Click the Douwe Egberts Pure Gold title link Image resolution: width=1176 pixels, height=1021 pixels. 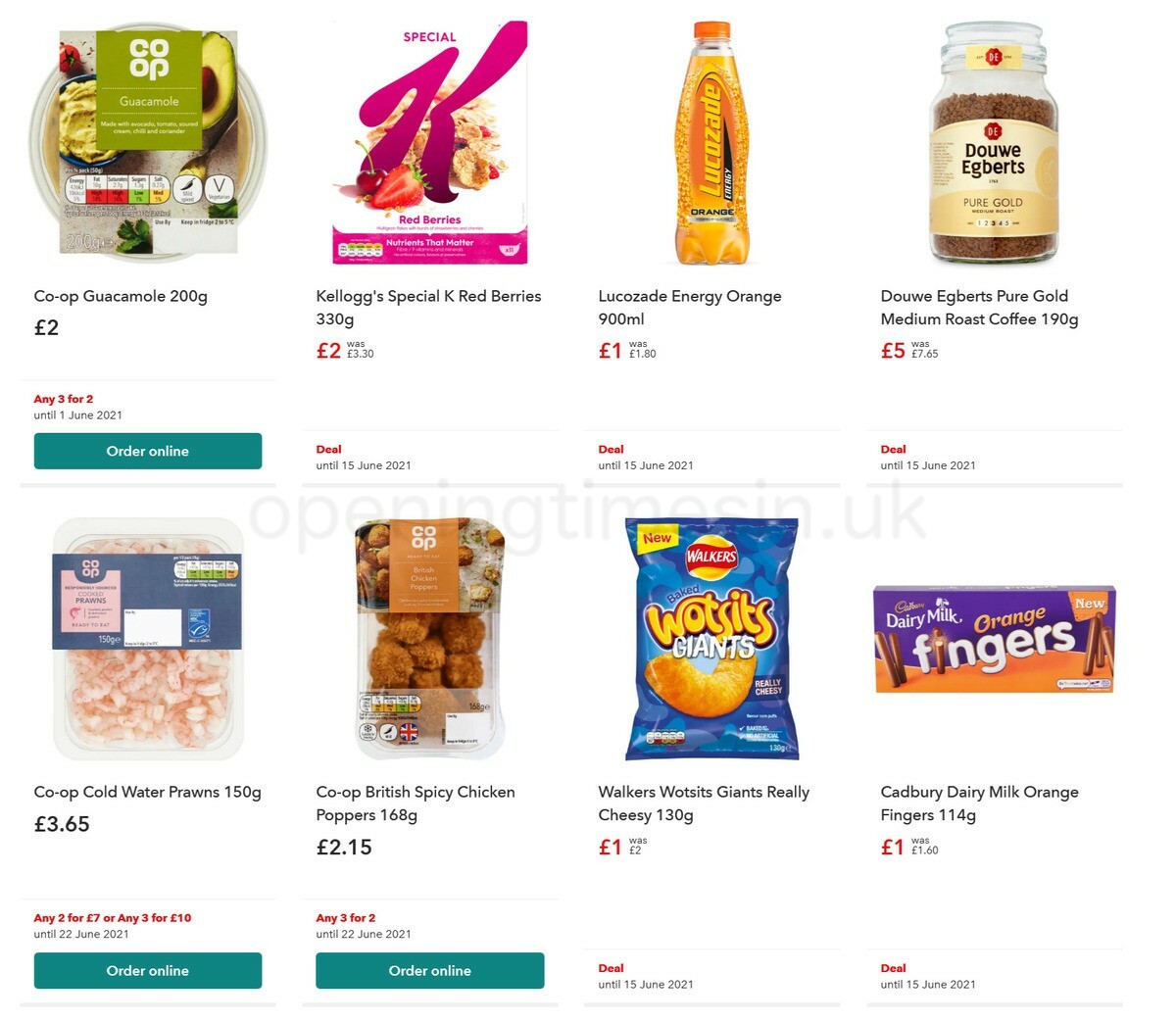click(979, 307)
